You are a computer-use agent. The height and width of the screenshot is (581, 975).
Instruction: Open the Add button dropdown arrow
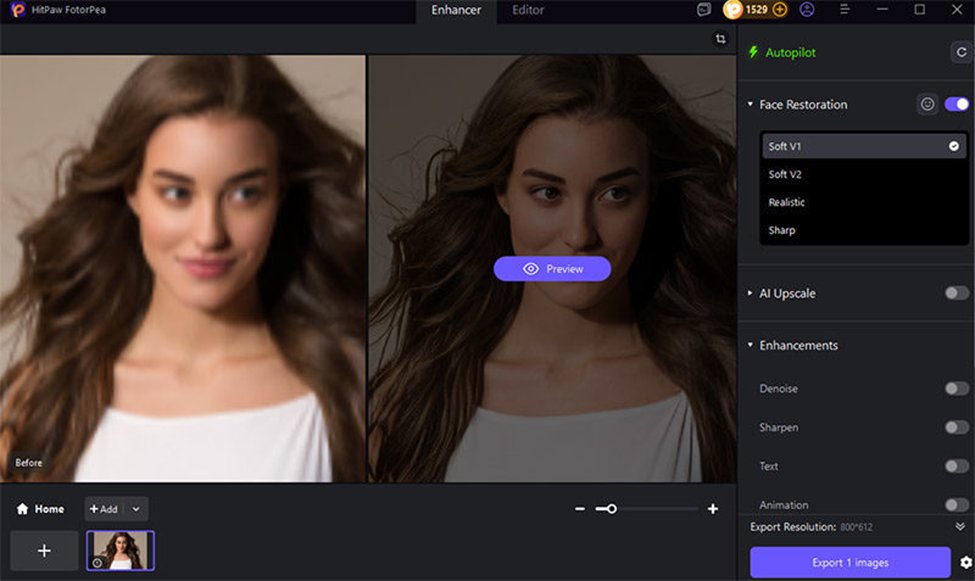[x=134, y=508]
